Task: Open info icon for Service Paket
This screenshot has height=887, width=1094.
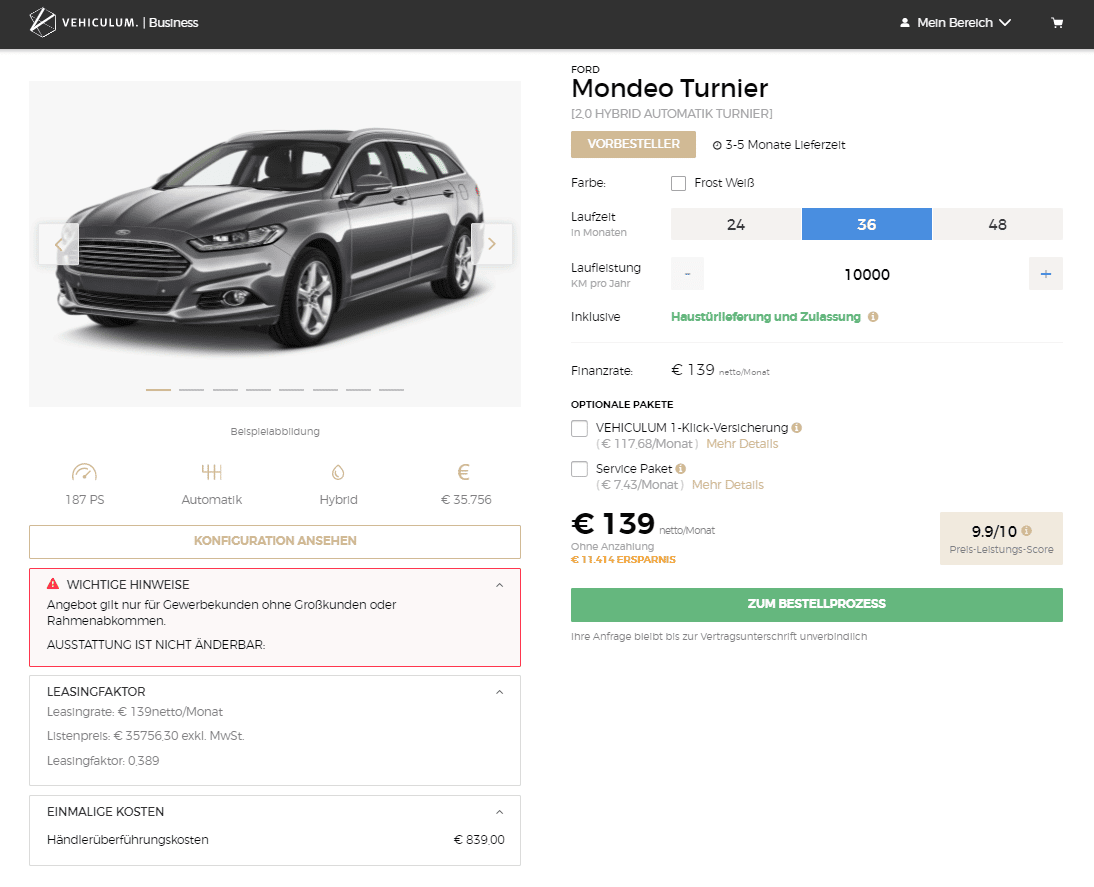Action: [681, 469]
